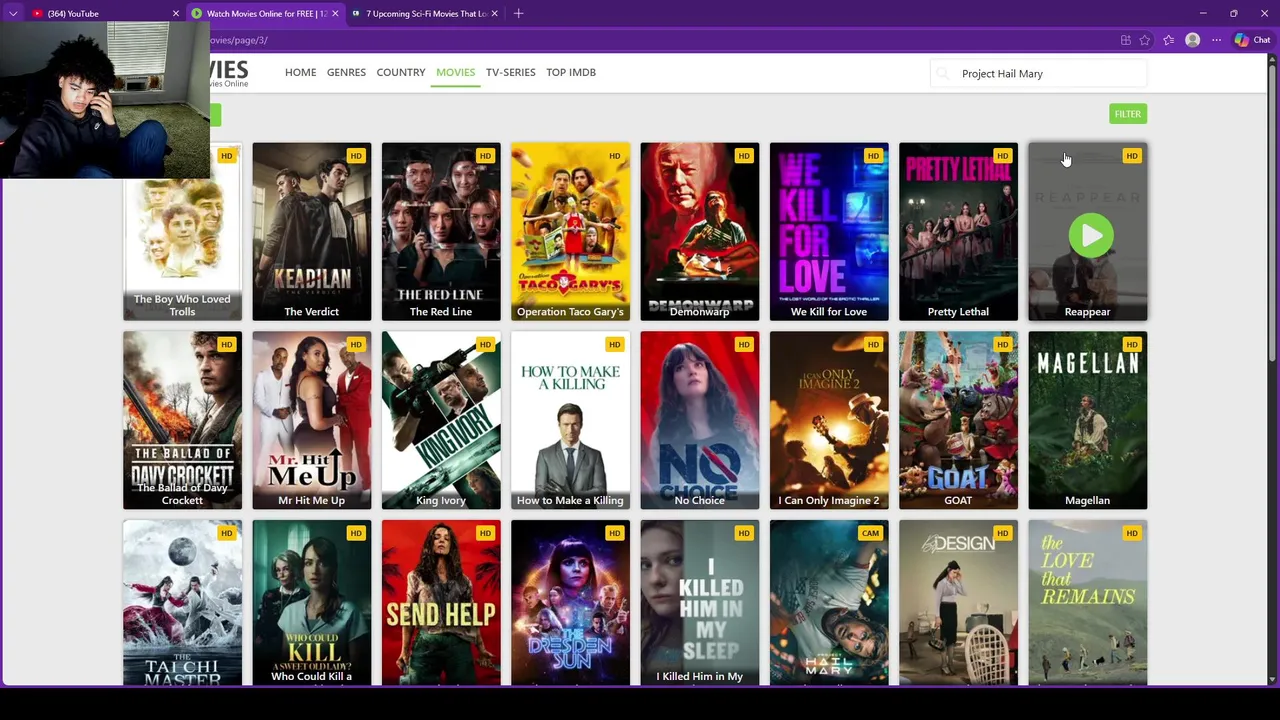The width and height of the screenshot is (1280, 720).
Task: Open the browser extensions/apps icon in address bar
Action: tap(1125, 40)
